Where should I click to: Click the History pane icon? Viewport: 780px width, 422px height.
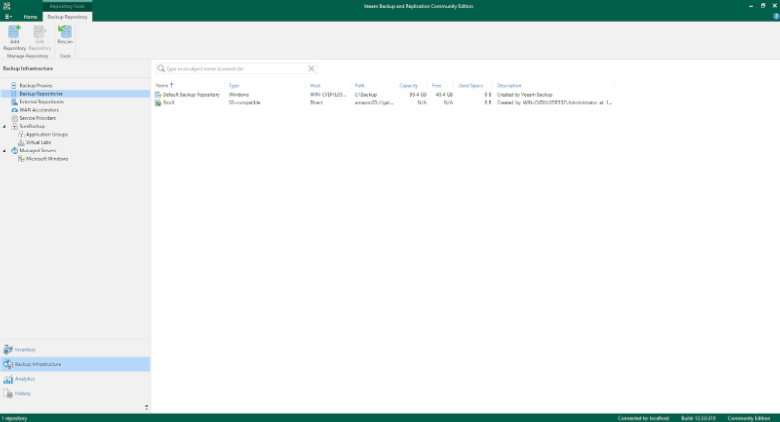coord(8,394)
